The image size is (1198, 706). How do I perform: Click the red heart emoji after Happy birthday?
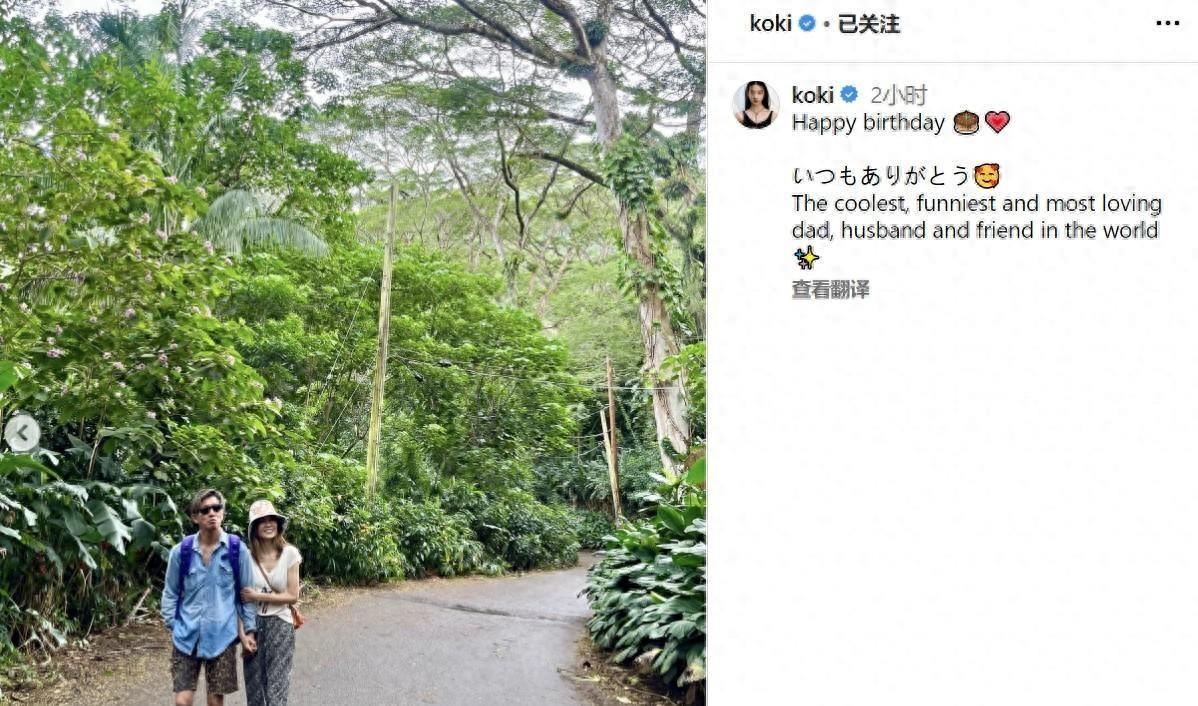[x=997, y=122]
